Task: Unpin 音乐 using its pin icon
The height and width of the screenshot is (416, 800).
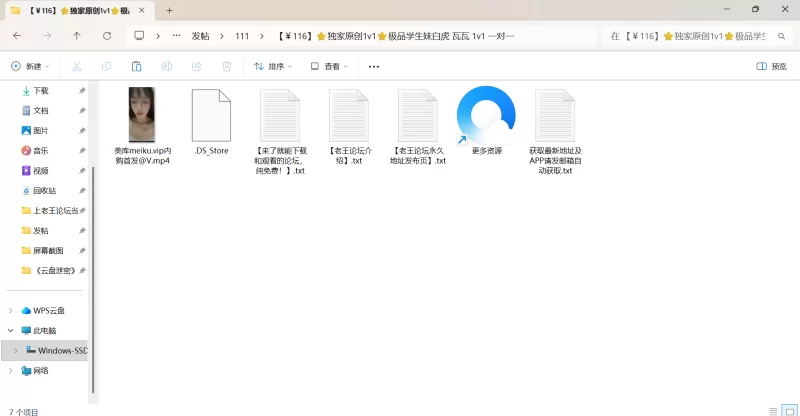Action: pyautogui.click(x=82, y=151)
